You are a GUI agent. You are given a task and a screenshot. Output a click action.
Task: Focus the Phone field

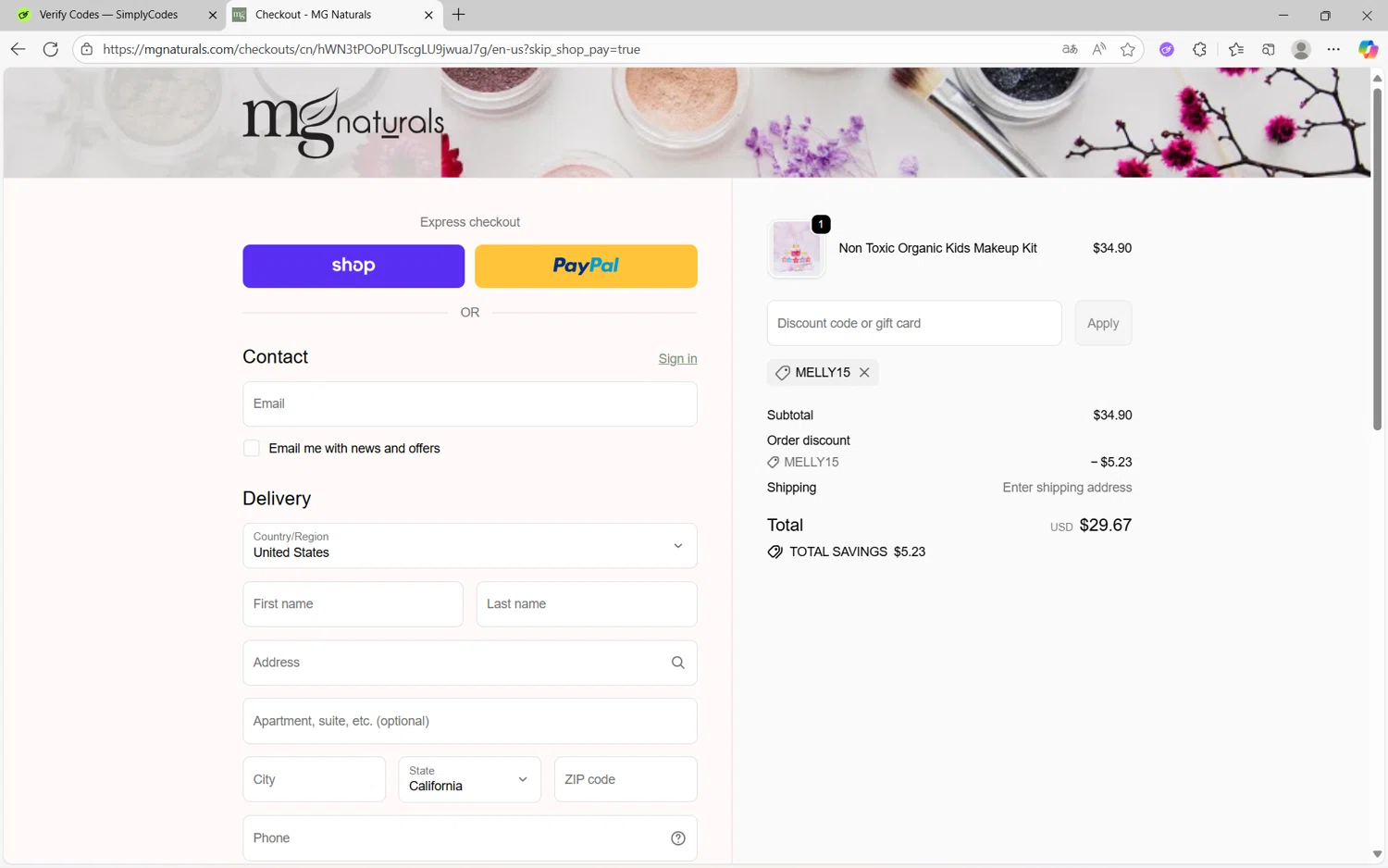pyautogui.click(x=470, y=838)
